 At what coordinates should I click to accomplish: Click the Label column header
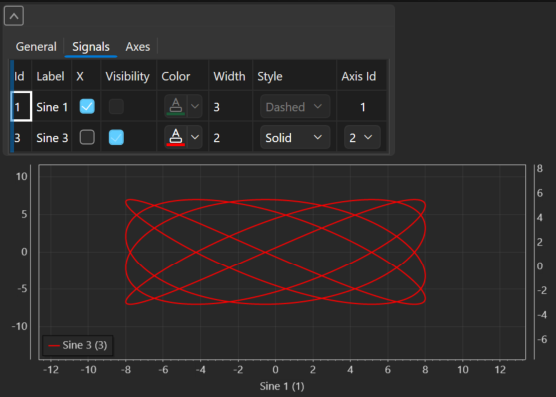click(x=52, y=76)
